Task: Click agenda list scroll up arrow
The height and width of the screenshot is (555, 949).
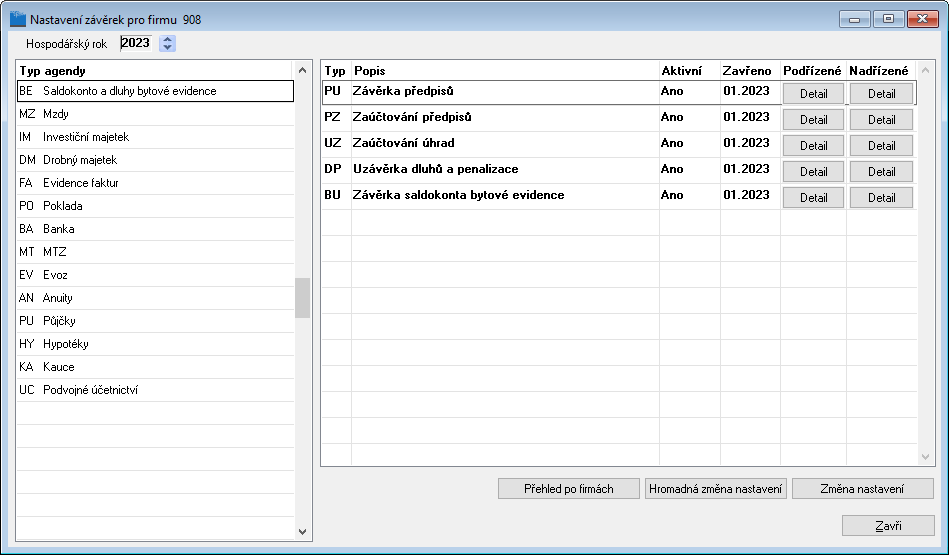Action: (x=303, y=70)
